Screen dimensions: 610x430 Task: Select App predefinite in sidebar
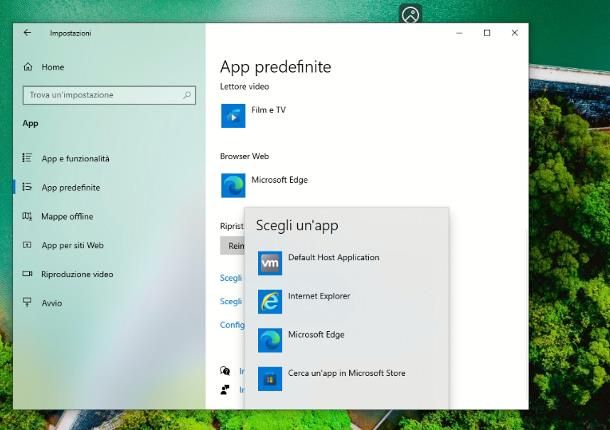(71, 187)
